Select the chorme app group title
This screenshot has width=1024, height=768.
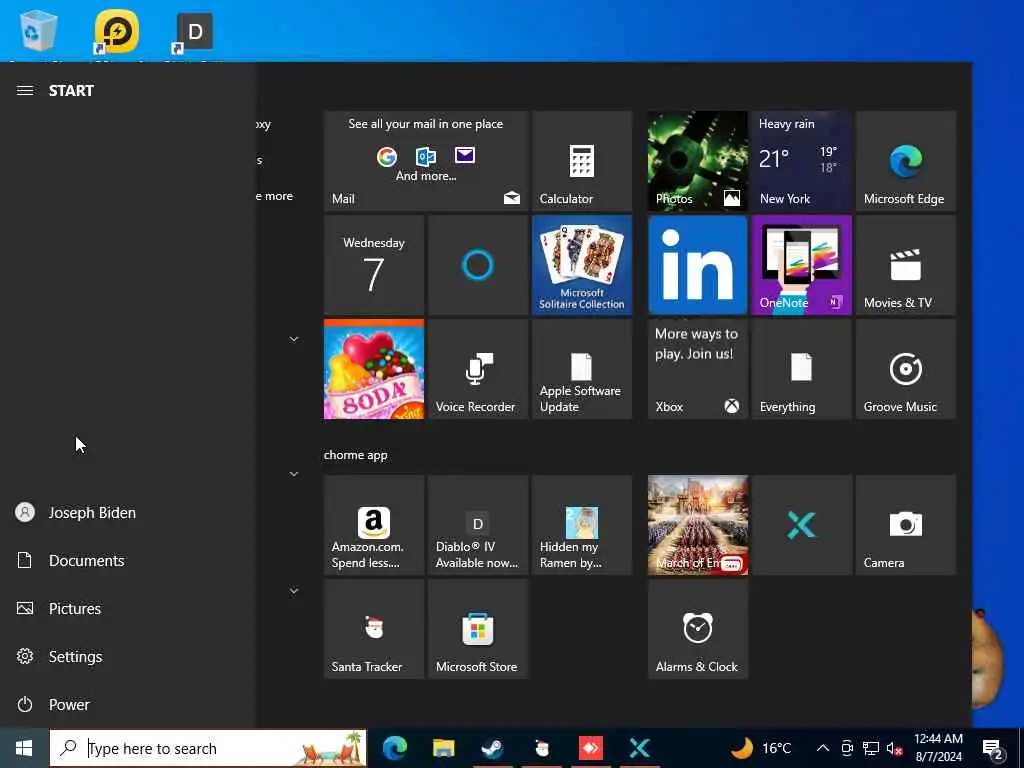[x=355, y=455]
